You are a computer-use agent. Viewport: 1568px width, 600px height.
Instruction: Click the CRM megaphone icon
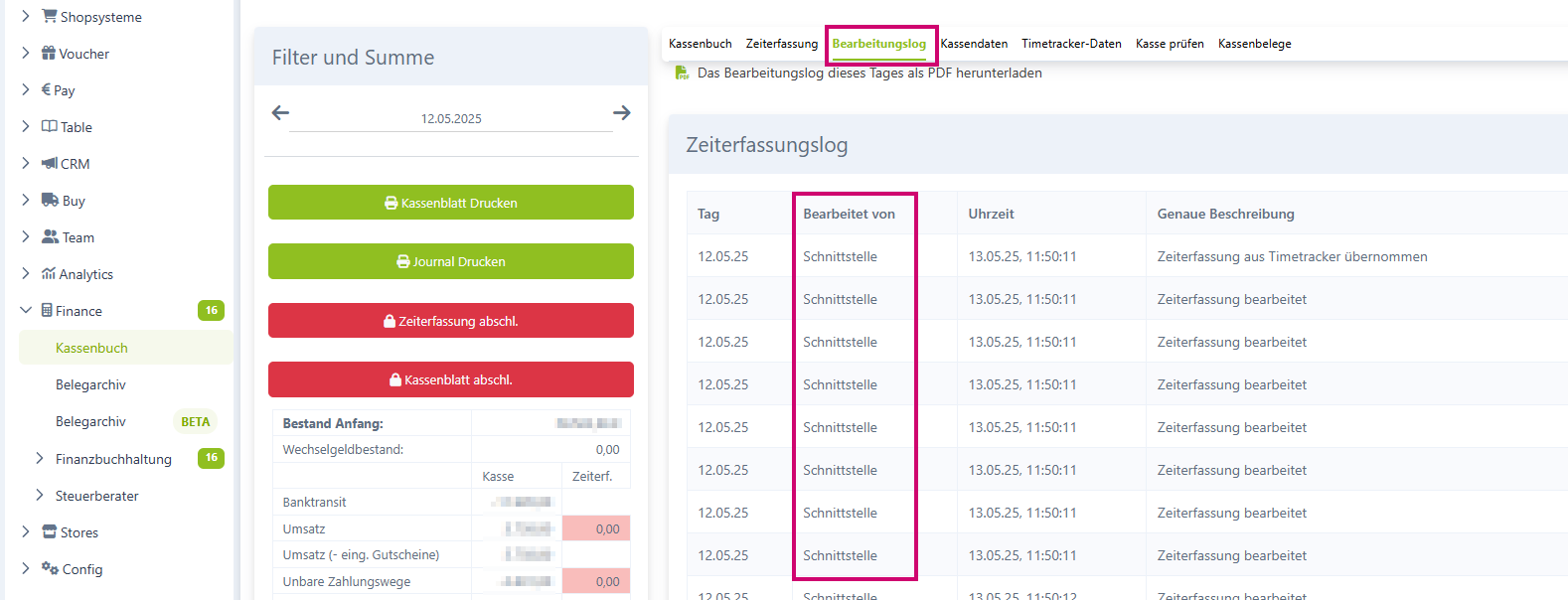tap(50, 163)
